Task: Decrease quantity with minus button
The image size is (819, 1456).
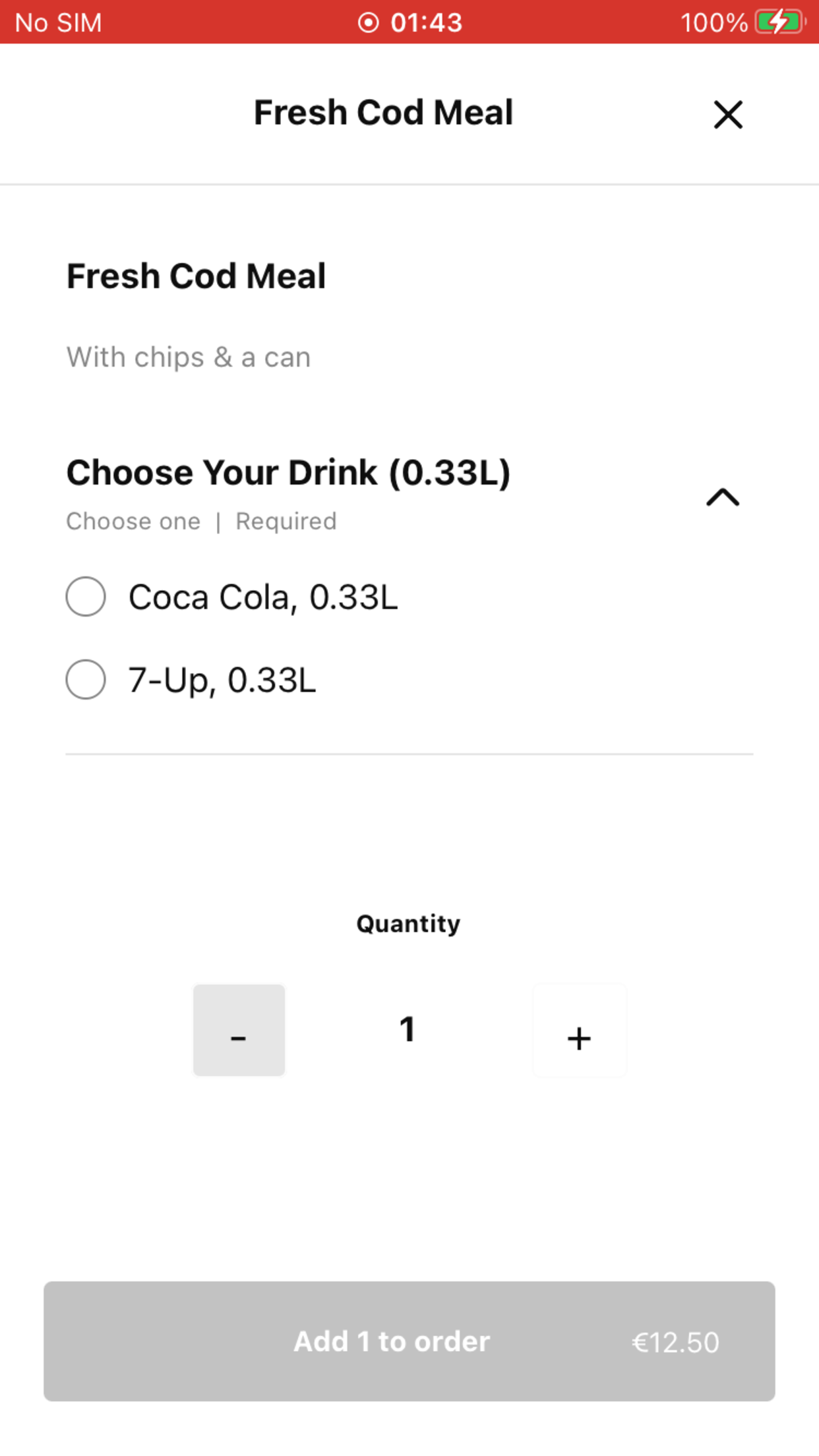Action: tap(239, 1030)
